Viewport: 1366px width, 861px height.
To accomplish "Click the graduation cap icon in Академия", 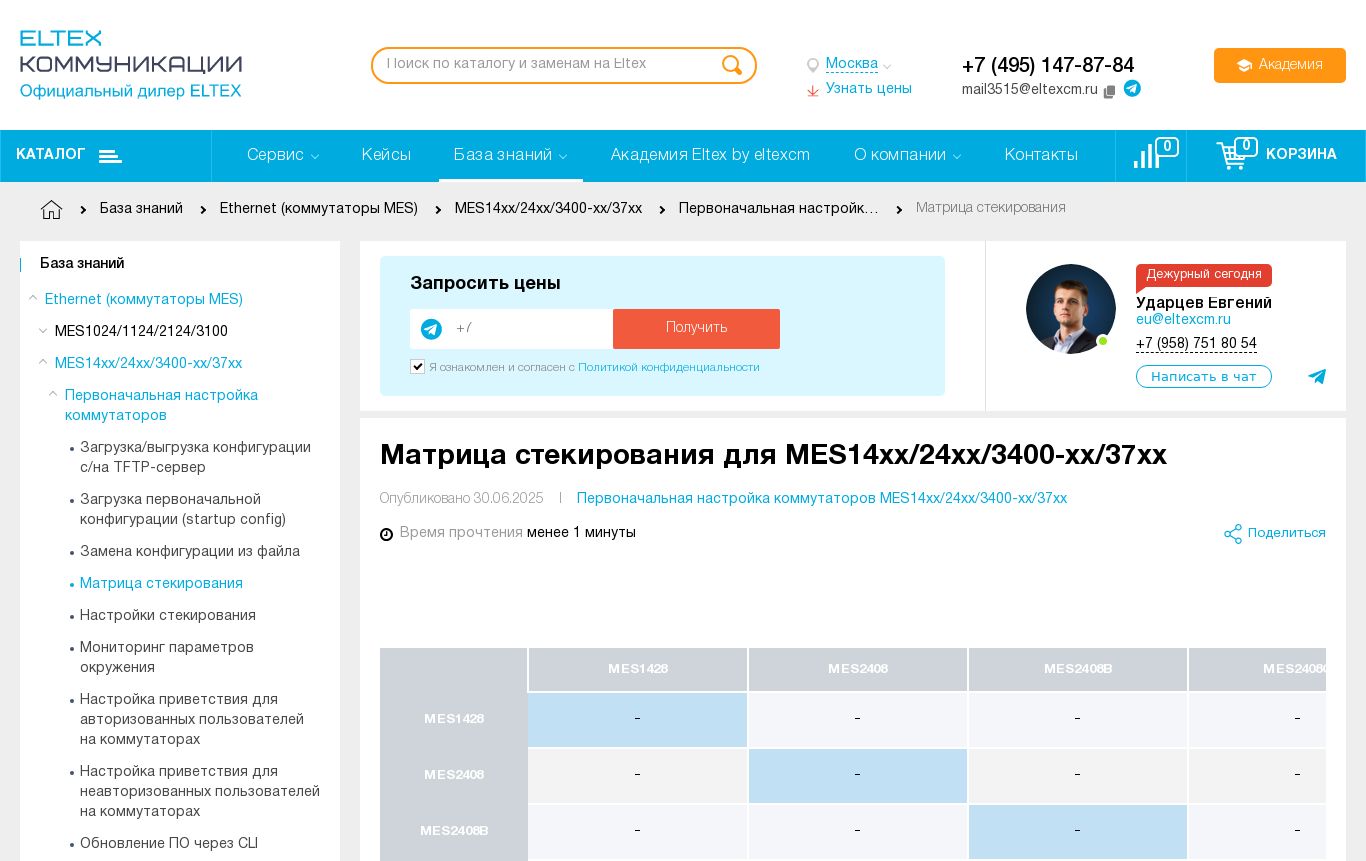I will pos(1244,66).
